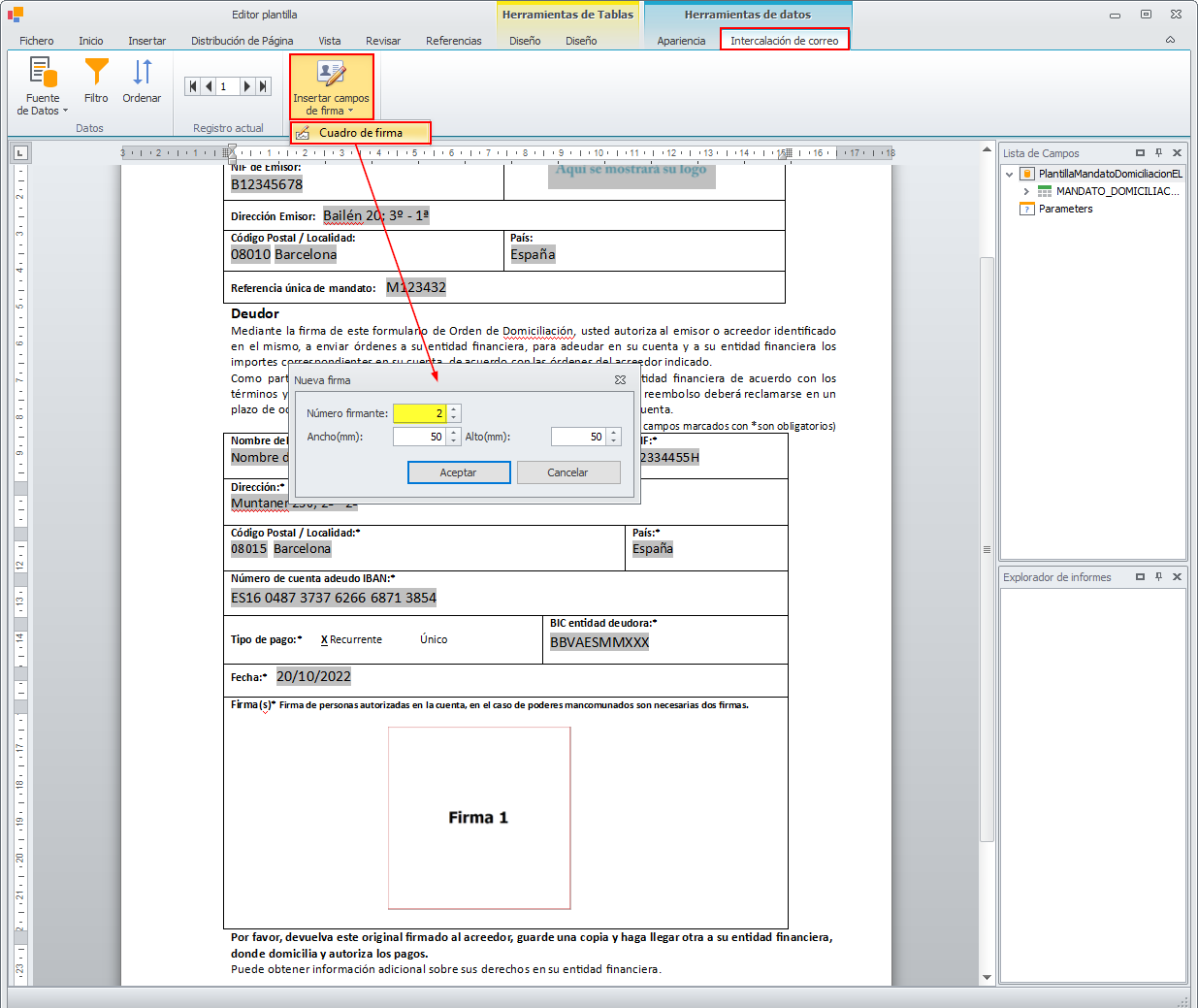Click the Filtro funnel icon
Viewport: 1198px width, 1008px height.
(x=96, y=73)
